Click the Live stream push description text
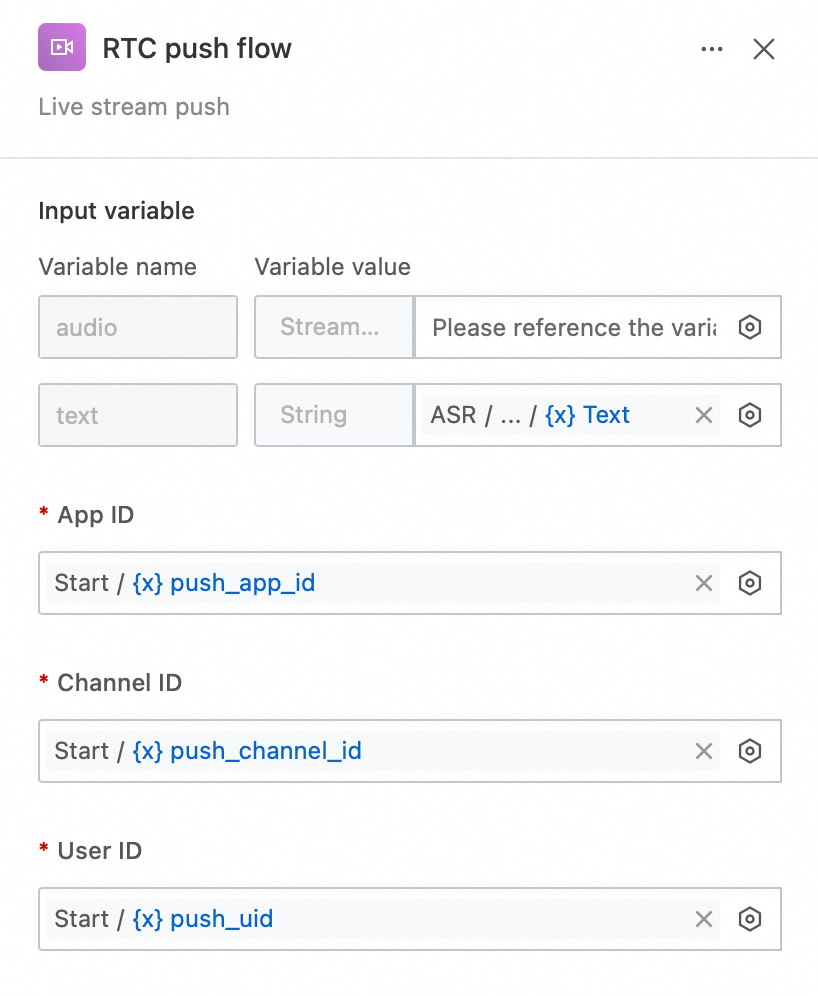 point(134,107)
